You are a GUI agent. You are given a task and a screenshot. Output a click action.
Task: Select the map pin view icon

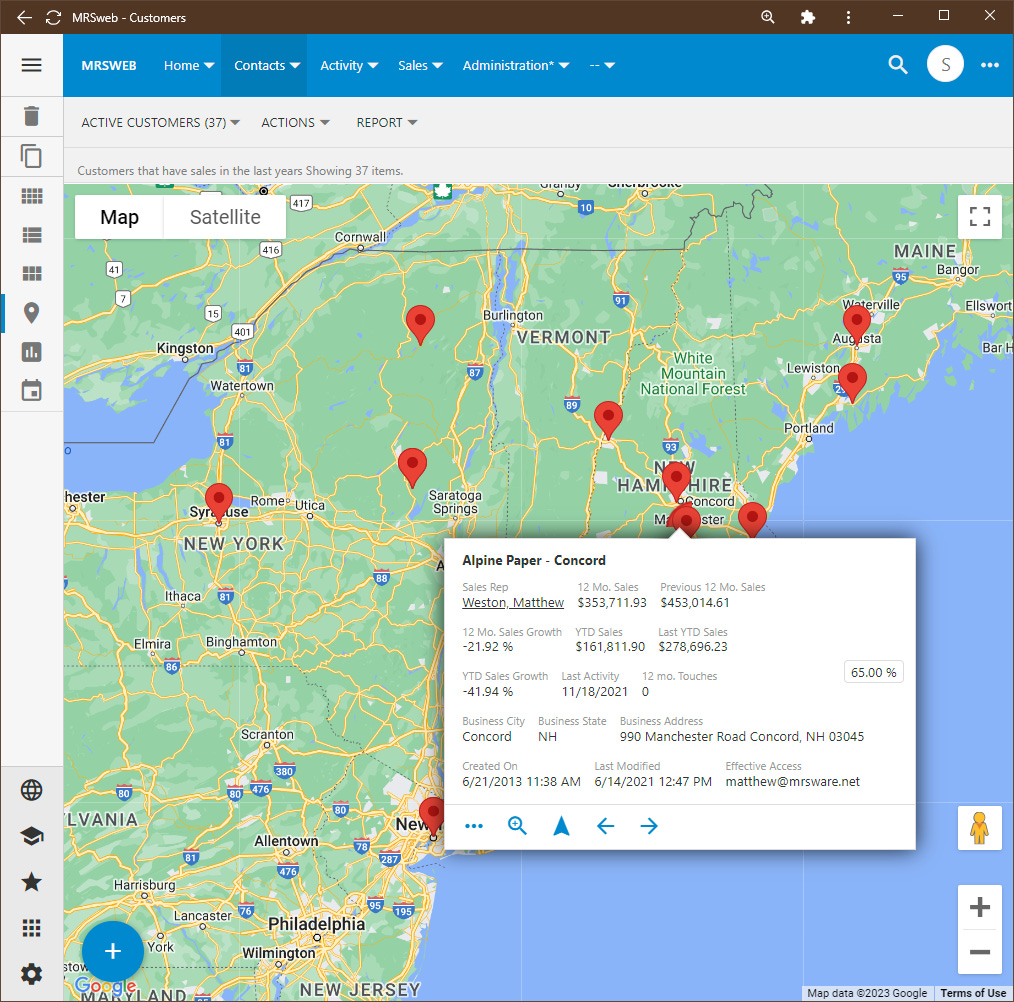tap(31, 313)
